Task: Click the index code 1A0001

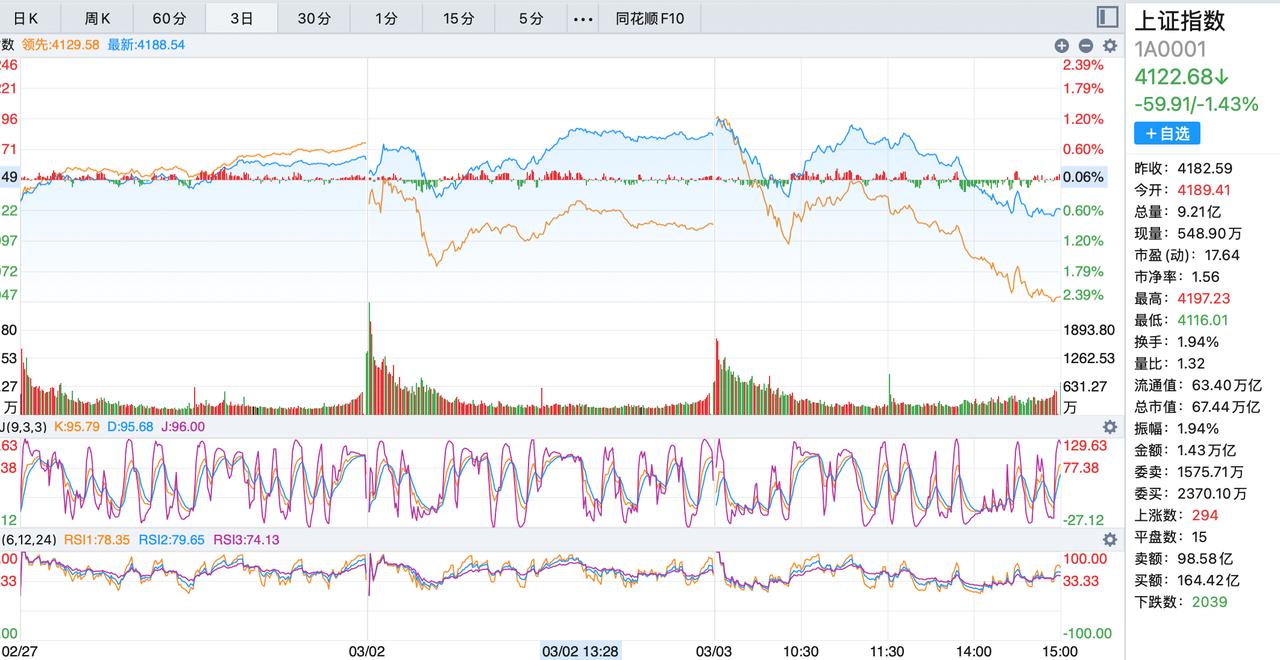Action: click(1170, 49)
